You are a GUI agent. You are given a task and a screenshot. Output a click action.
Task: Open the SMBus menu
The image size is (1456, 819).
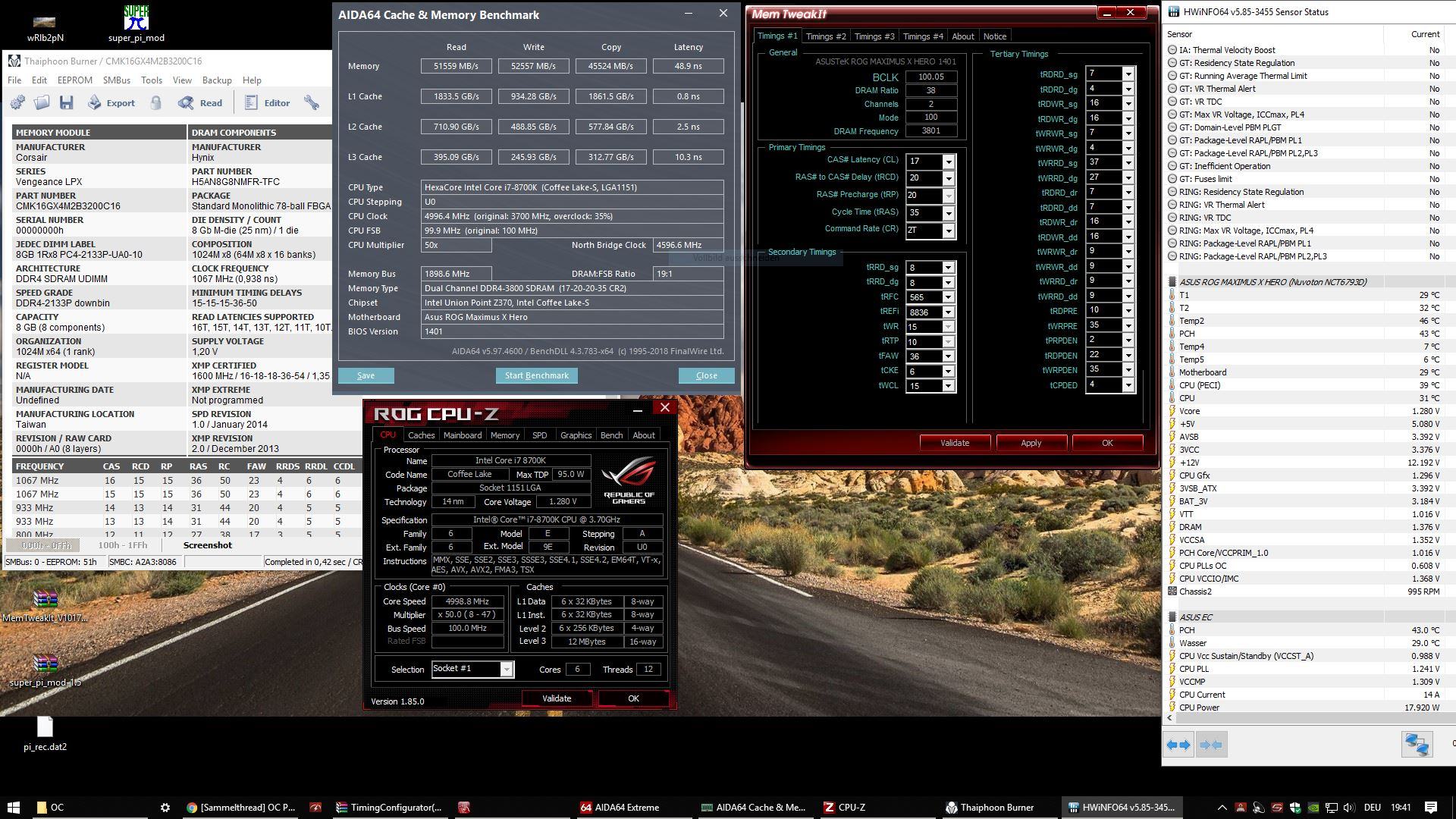click(117, 80)
